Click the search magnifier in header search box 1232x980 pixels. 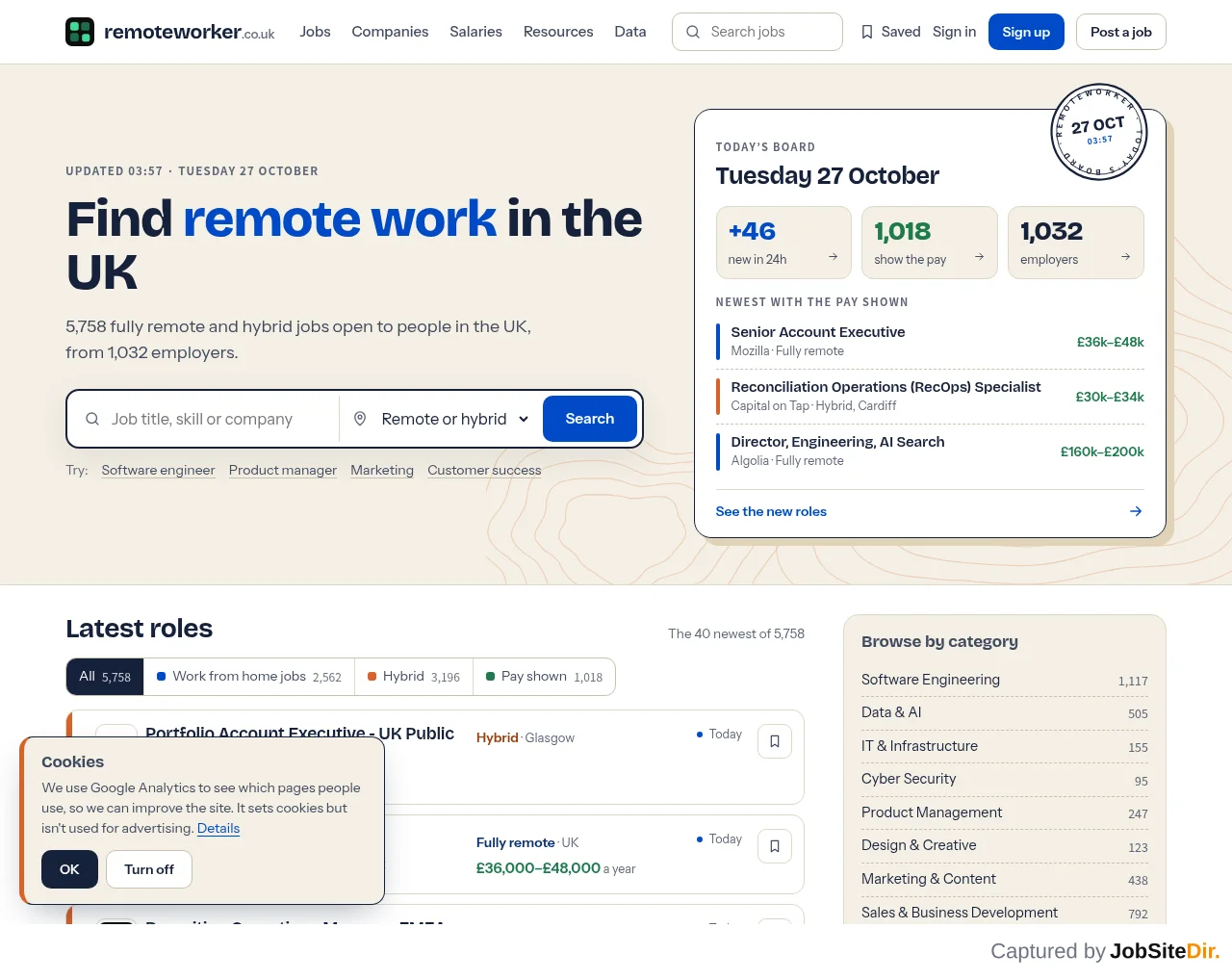click(693, 32)
